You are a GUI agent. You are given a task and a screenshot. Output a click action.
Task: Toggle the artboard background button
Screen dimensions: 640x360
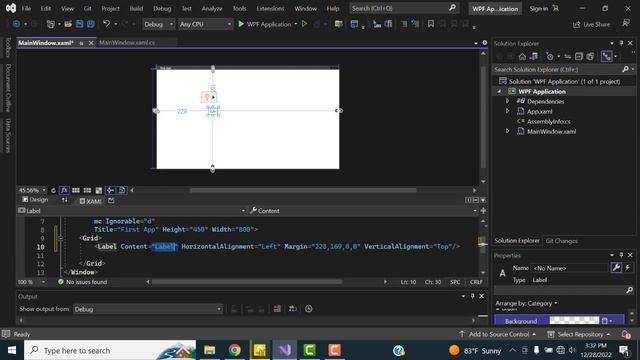point(99,190)
